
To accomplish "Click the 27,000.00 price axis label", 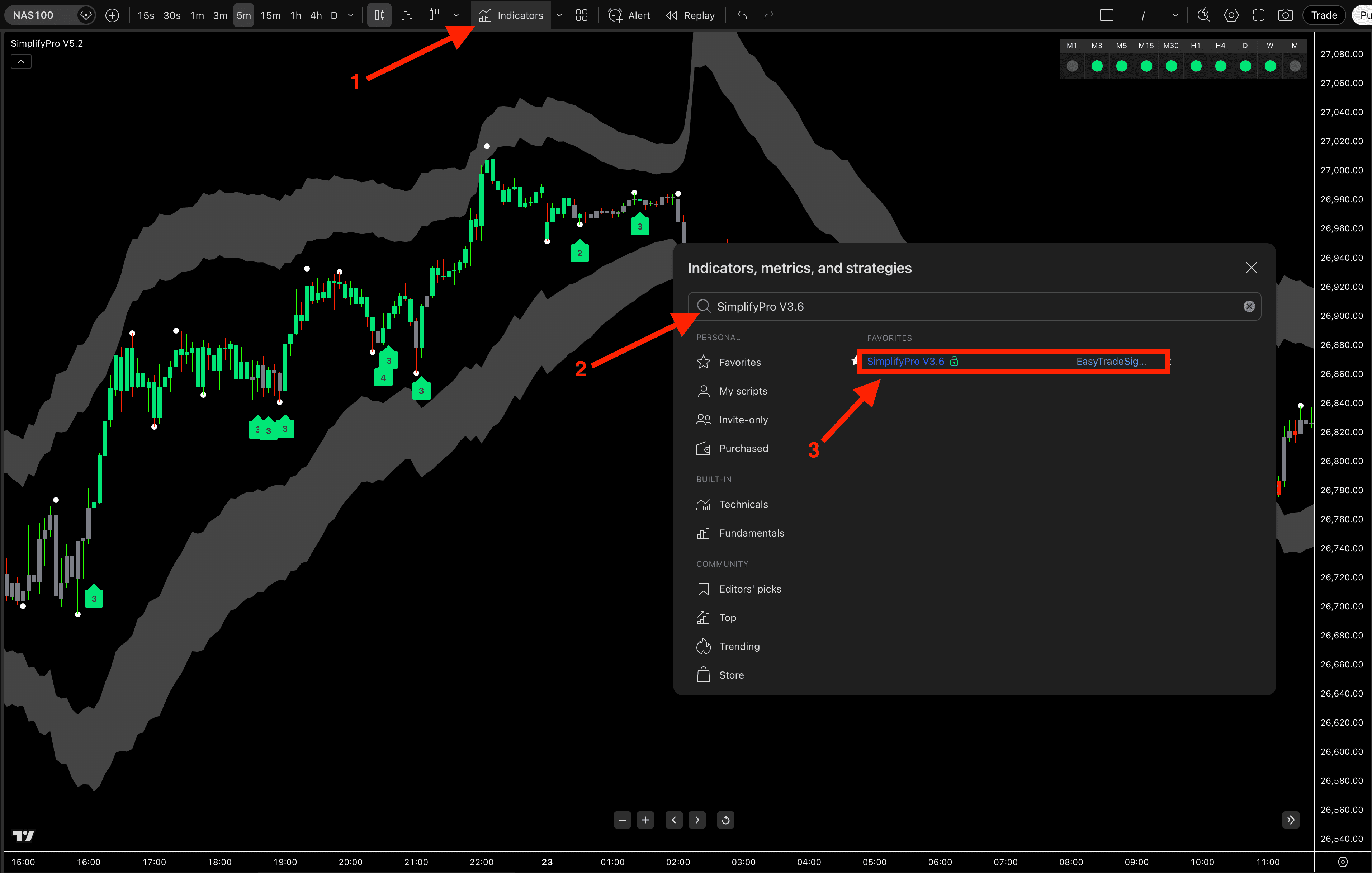I will pyautogui.click(x=1341, y=170).
